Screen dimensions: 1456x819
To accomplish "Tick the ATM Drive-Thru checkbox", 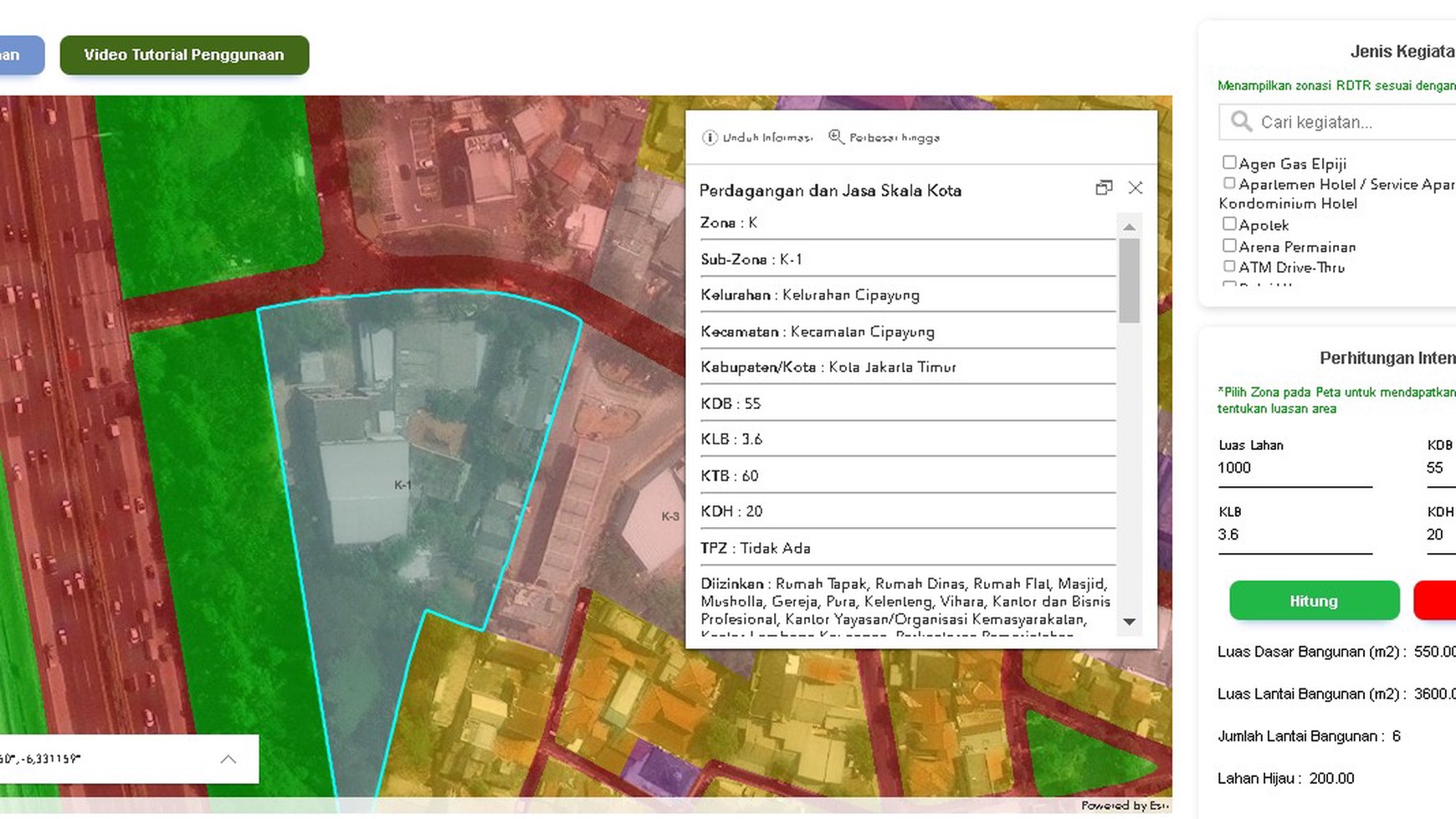I will 1229,266.
